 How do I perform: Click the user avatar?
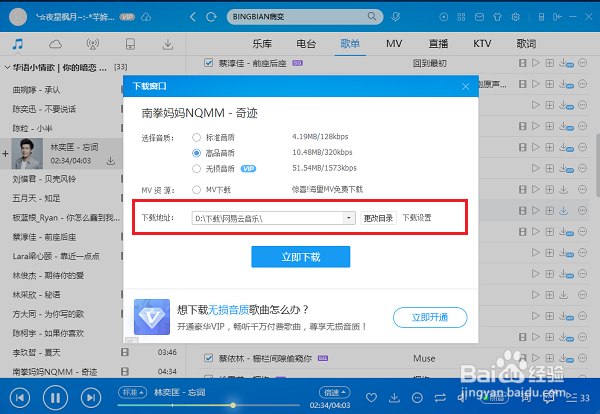18,17
